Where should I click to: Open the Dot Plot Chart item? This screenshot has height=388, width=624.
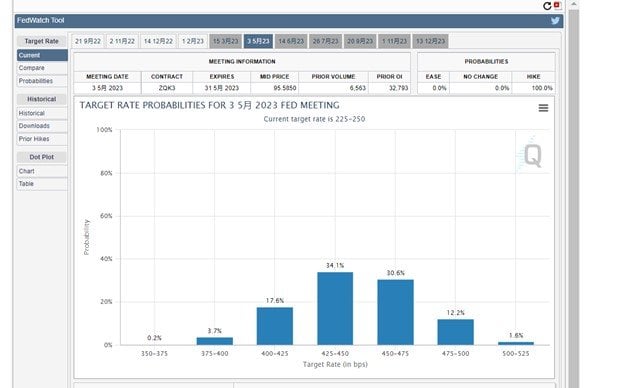point(42,171)
